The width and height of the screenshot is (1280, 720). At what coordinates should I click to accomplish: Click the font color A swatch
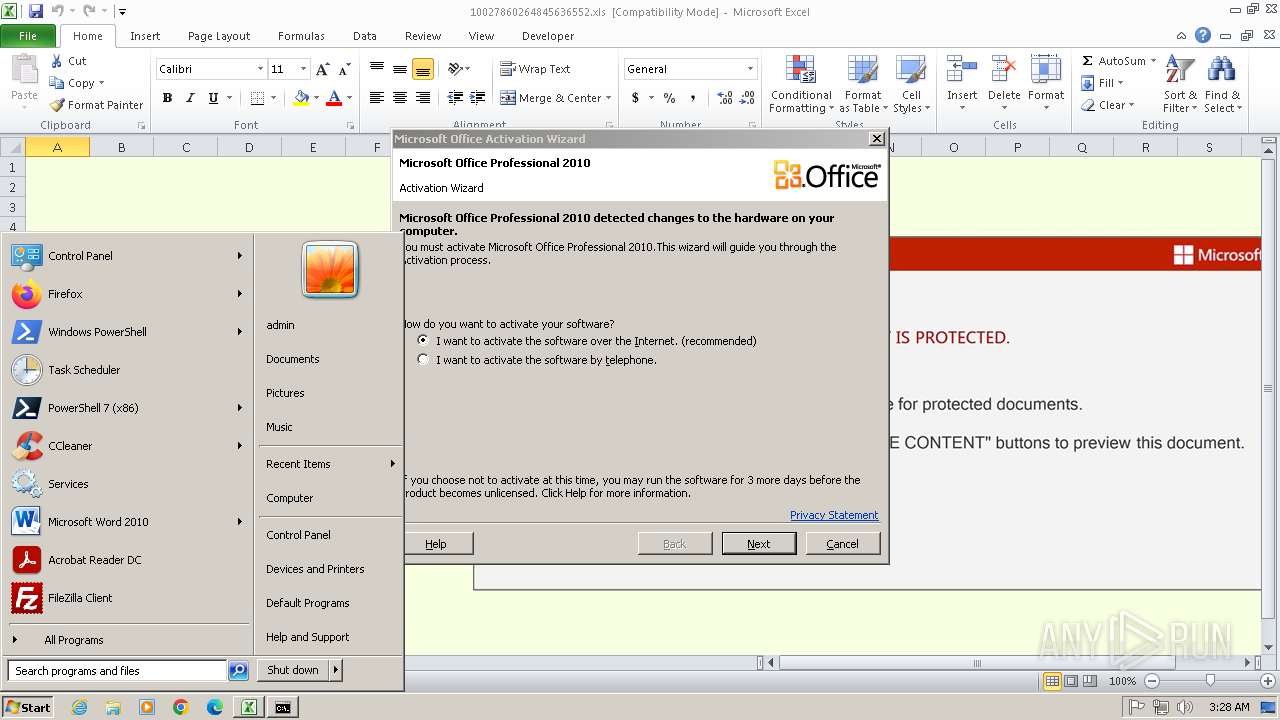pos(334,98)
